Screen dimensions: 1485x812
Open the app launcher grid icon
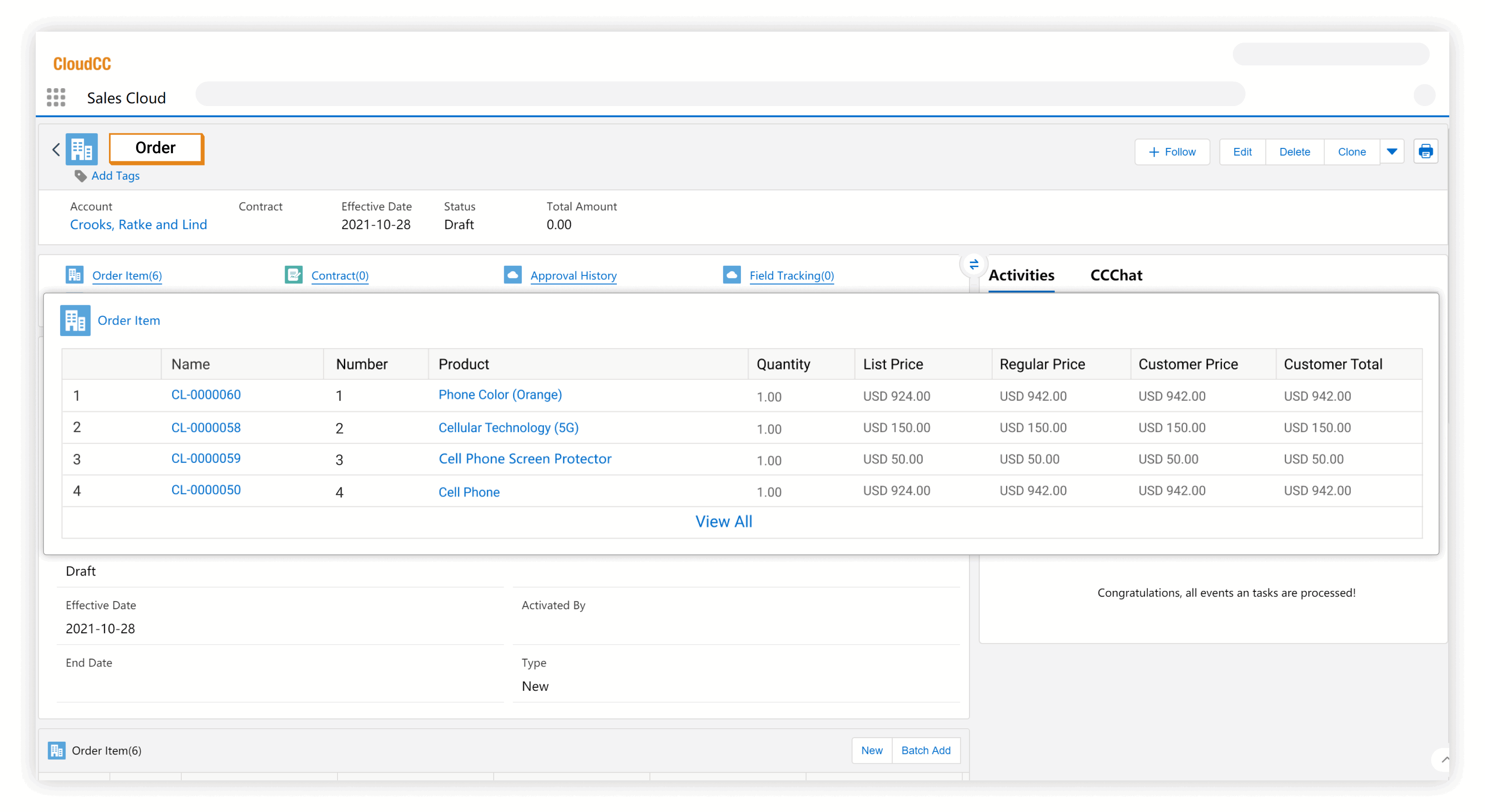point(56,98)
